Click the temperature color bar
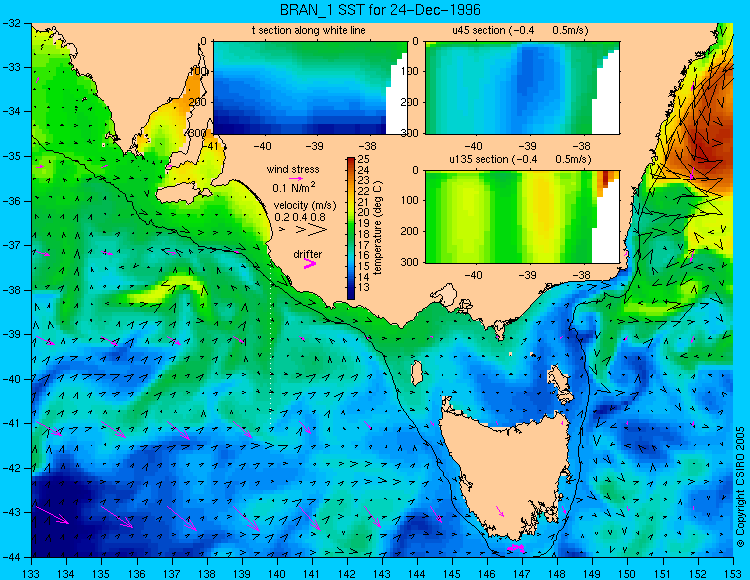 click(351, 229)
